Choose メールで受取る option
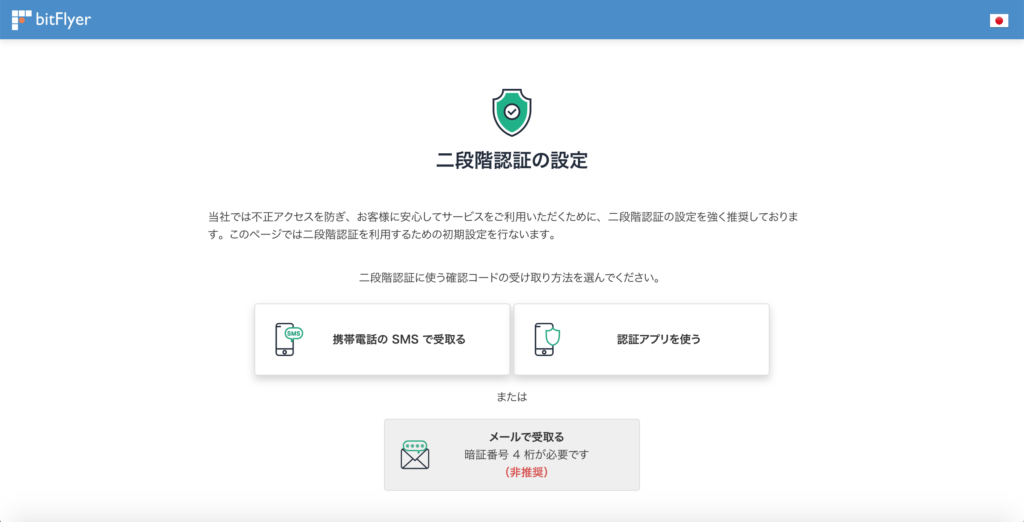This screenshot has height=522, width=1024. (x=511, y=455)
